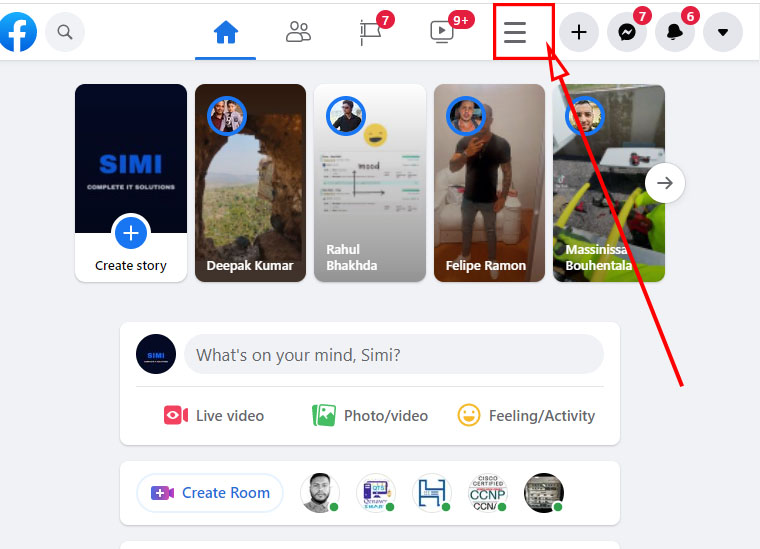Open the Facebook search icon
760x549 pixels.
65,32
